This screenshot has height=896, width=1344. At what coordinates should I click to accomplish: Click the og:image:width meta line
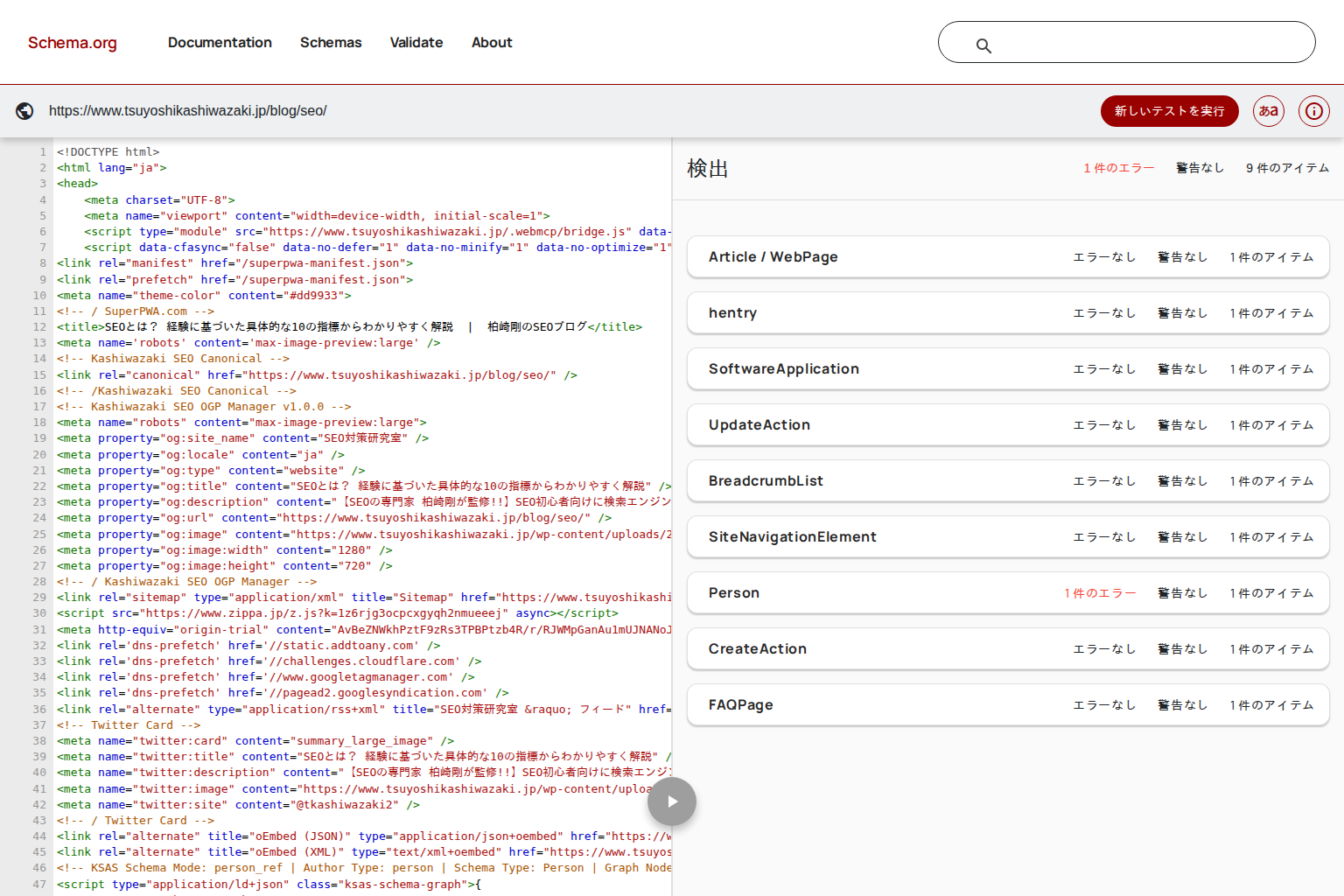point(225,550)
